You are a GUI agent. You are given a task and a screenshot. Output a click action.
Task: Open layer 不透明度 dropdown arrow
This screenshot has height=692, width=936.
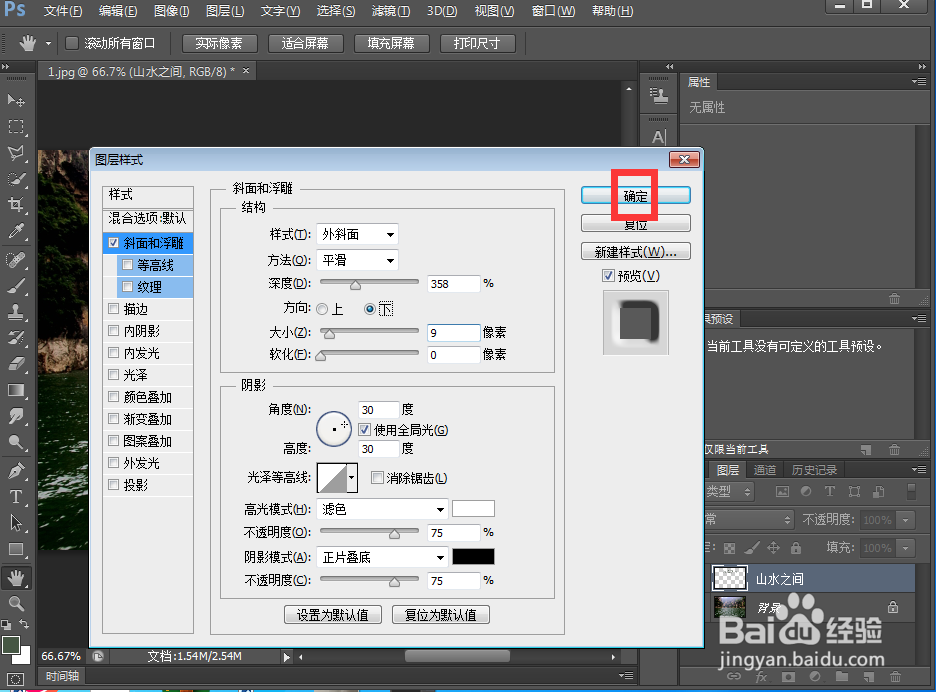(x=906, y=520)
